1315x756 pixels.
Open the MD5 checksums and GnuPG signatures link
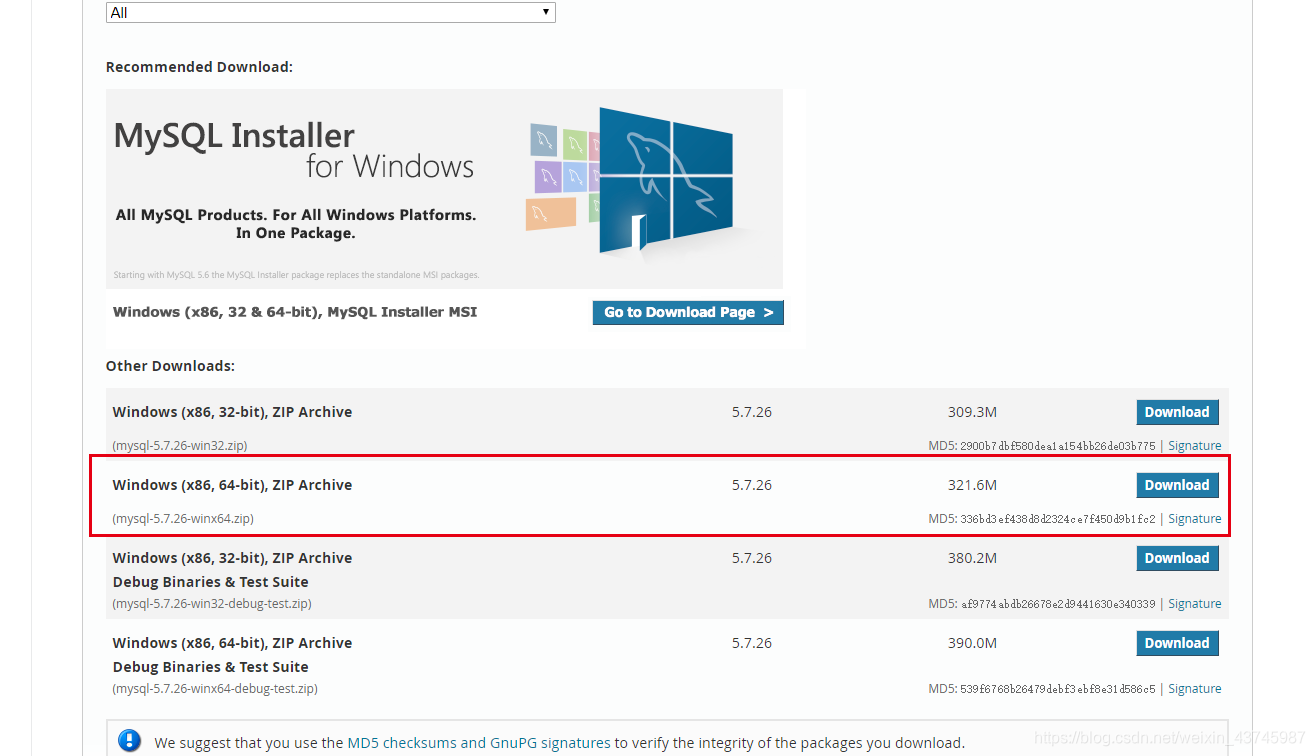pyautogui.click(x=478, y=743)
